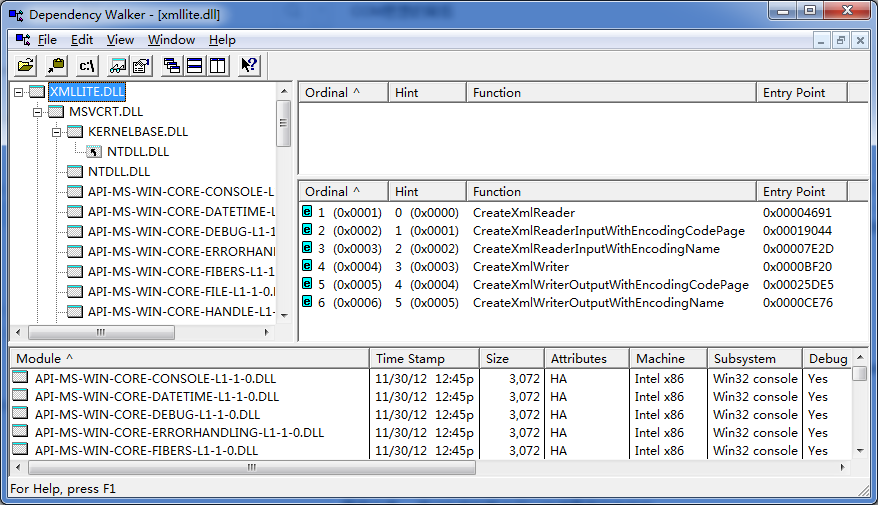Screen dimensions: 878x505
Task: Click entry point 0x0000CE76
Action: tap(797, 303)
